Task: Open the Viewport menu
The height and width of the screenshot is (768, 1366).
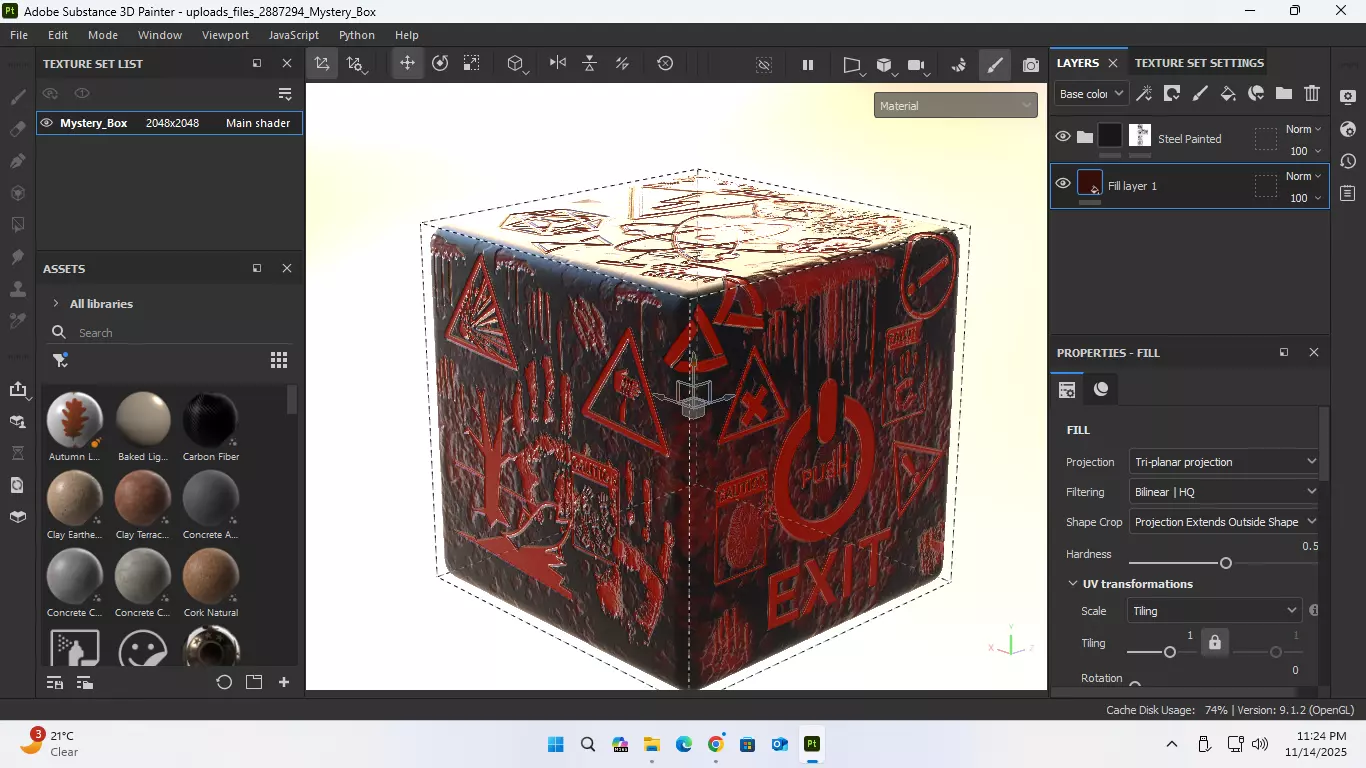Action: [x=225, y=35]
